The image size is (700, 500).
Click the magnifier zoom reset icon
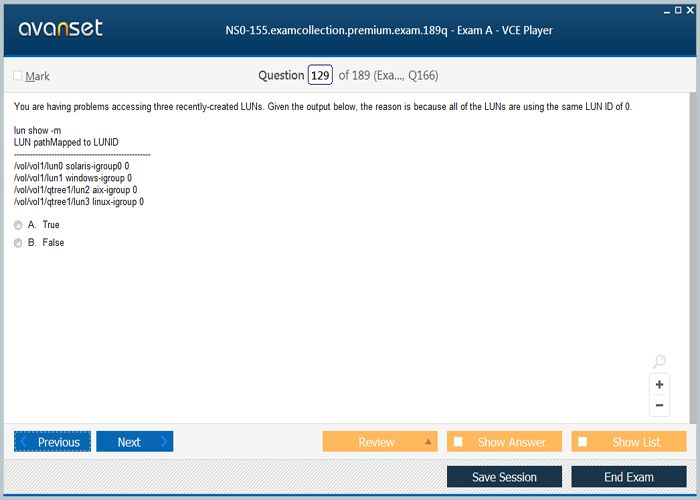(658, 361)
